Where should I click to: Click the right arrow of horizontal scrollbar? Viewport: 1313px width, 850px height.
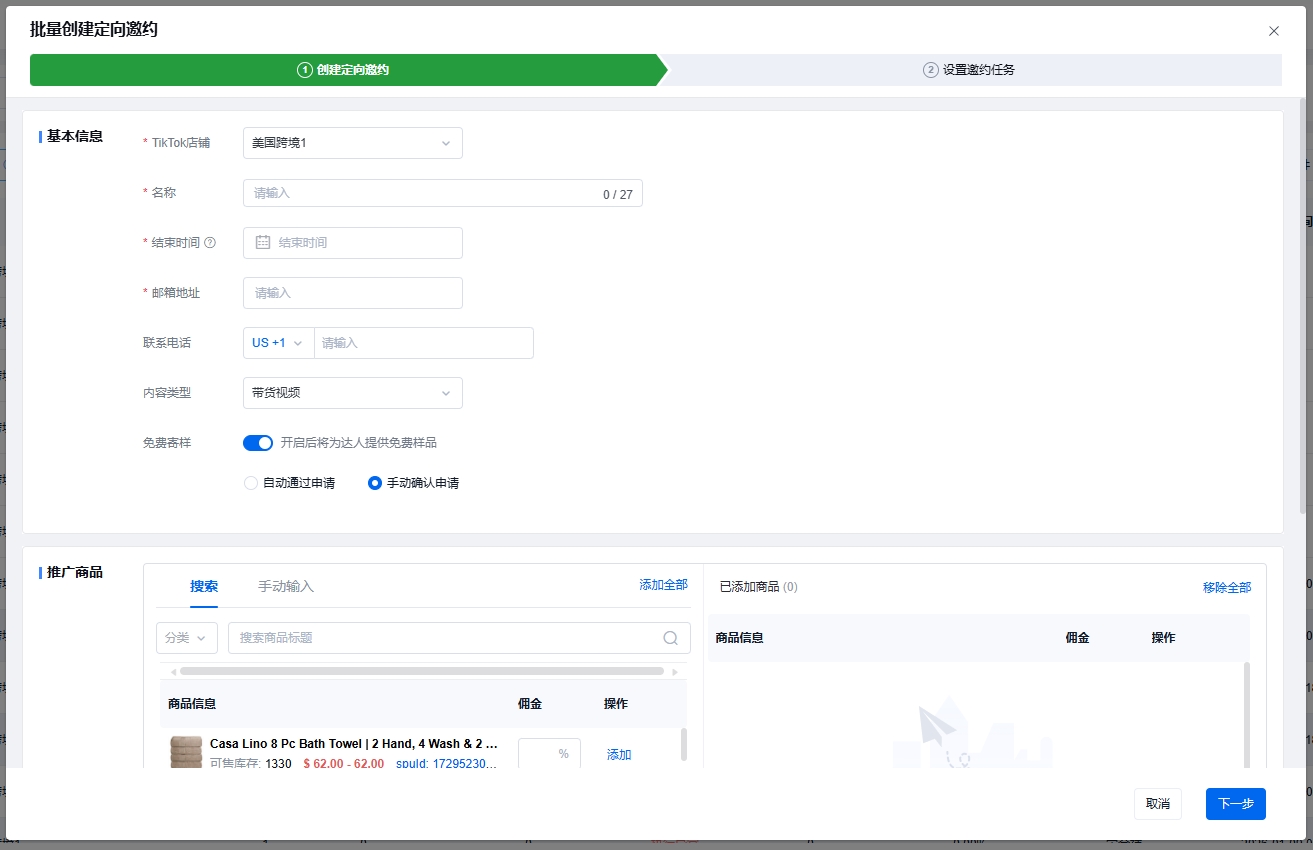coord(675,672)
